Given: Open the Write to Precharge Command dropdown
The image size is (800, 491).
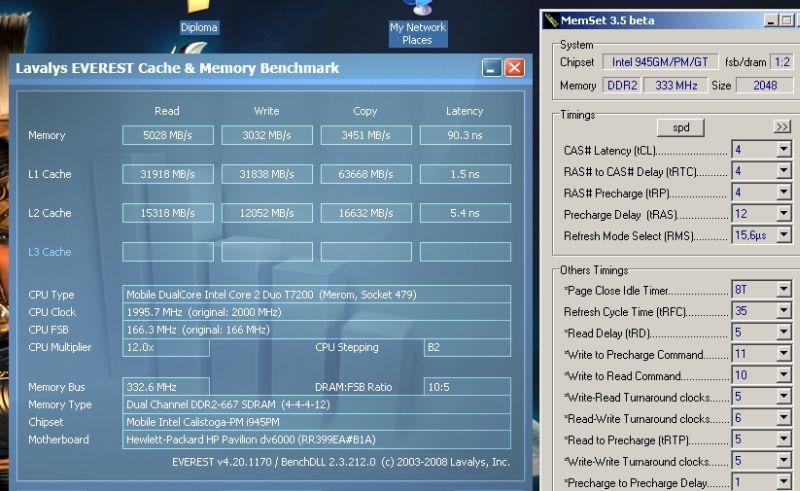Looking at the screenshot, I should [x=784, y=354].
